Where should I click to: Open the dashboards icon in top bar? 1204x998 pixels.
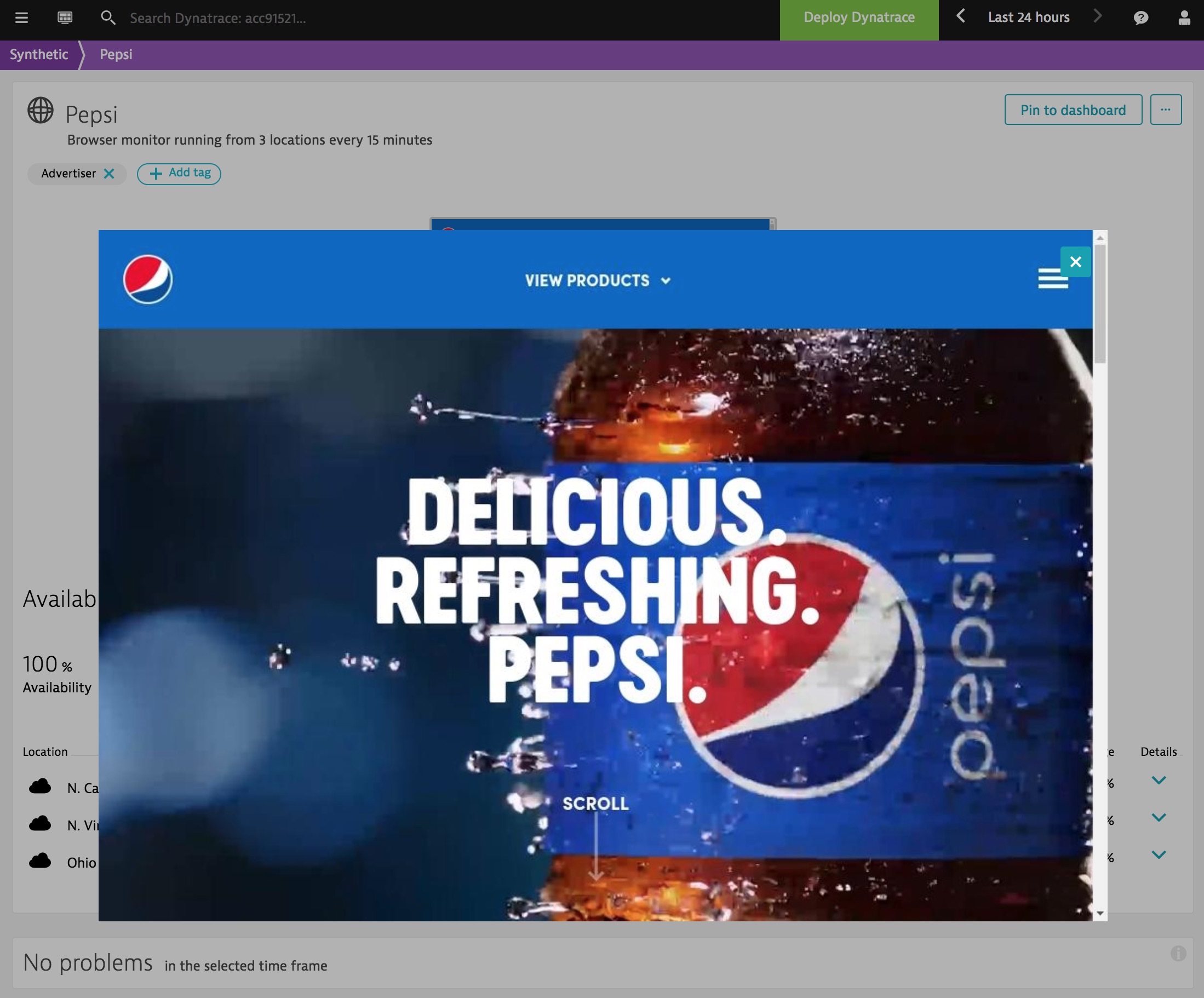65,18
